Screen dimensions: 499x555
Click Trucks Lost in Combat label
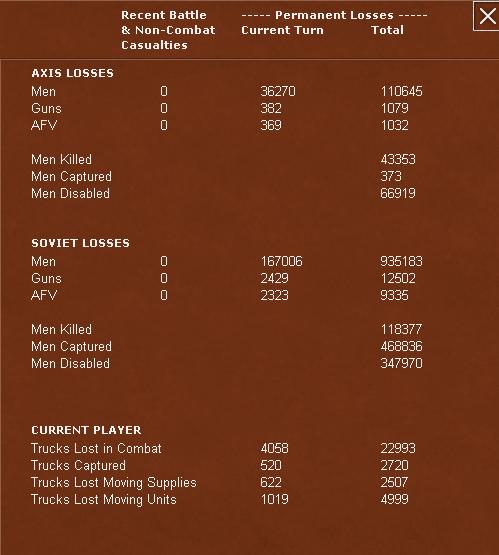[x=96, y=448]
